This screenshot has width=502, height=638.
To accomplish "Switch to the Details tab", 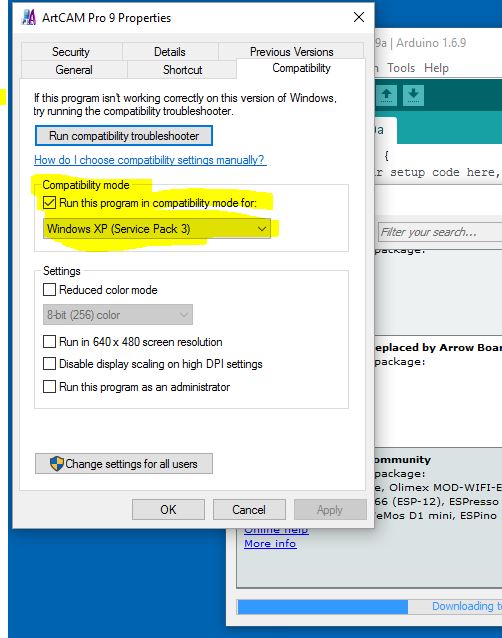I will pos(170,52).
